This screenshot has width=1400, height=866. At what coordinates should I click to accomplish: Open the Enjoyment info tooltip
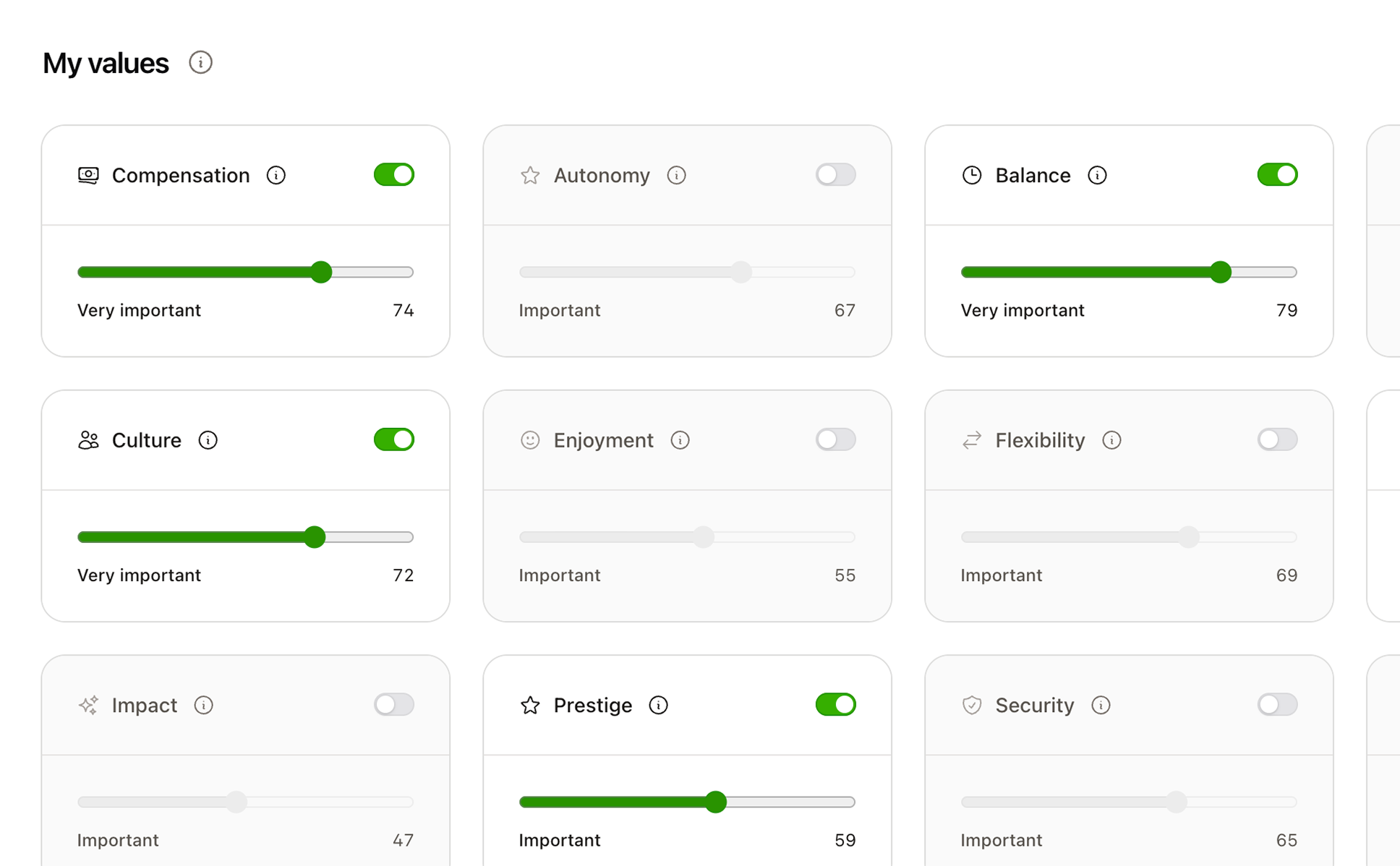[x=680, y=440]
